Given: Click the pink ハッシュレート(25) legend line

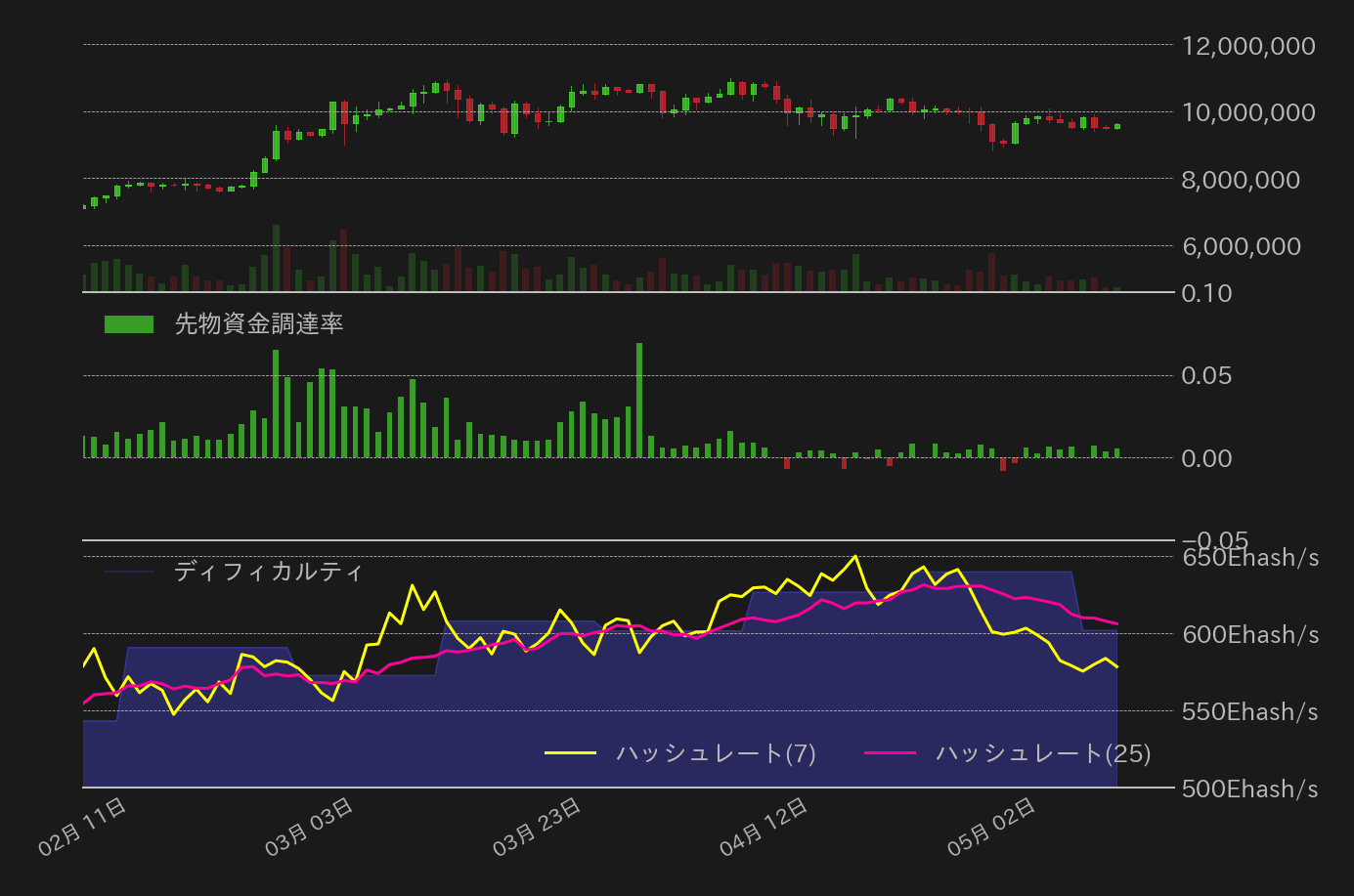Looking at the screenshot, I should coord(891,753).
